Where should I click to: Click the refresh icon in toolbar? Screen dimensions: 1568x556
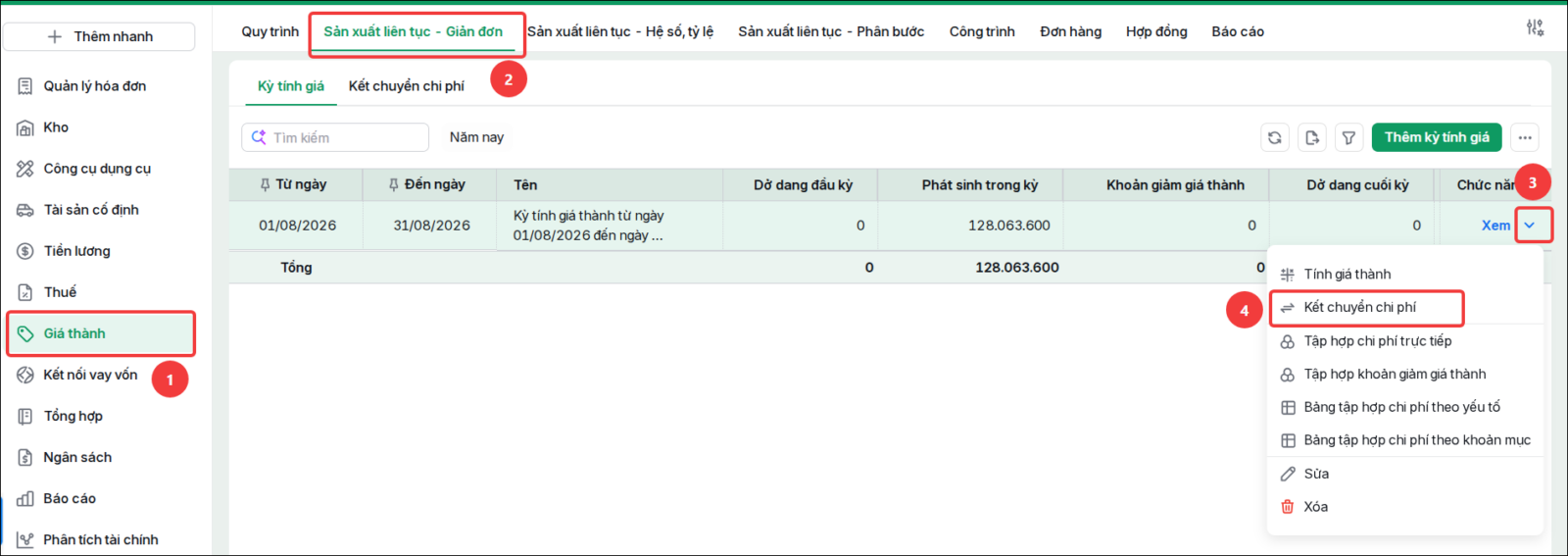[x=1274, y=137]
